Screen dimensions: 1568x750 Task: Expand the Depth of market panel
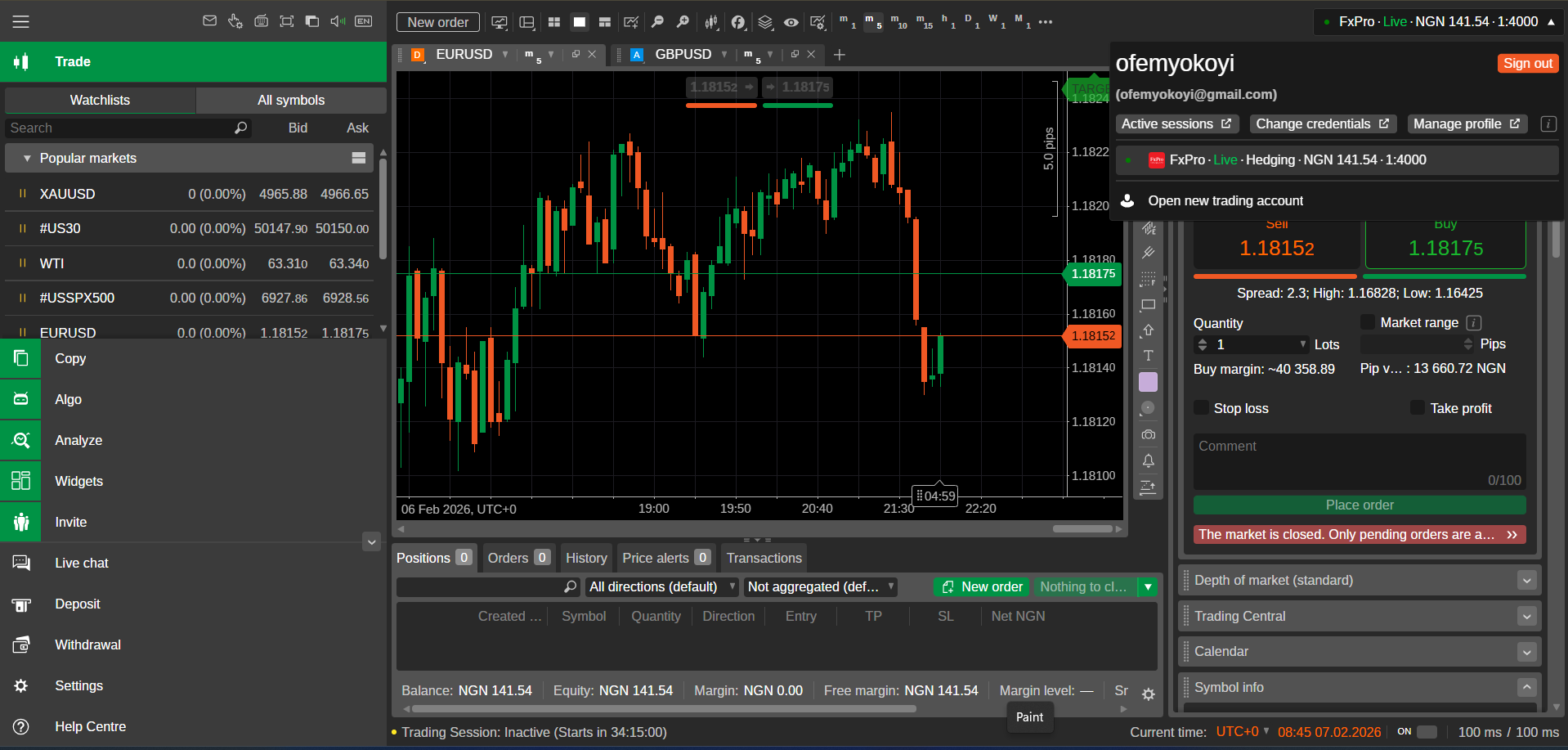[1525, 581]
